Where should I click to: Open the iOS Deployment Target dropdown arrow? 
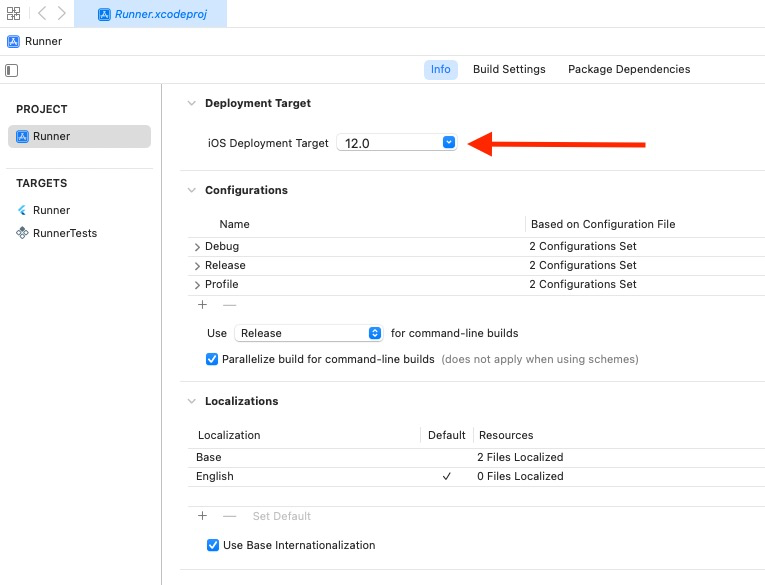[x=449, y=142]
